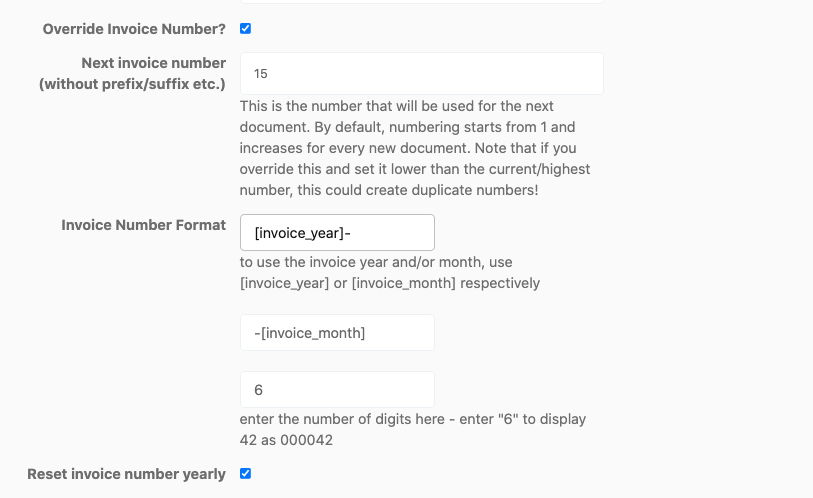Click the (without prefix/suffix etc.) label line
Image resolution: width=813 pixels, height=498 pixels.
click(132, 84)
